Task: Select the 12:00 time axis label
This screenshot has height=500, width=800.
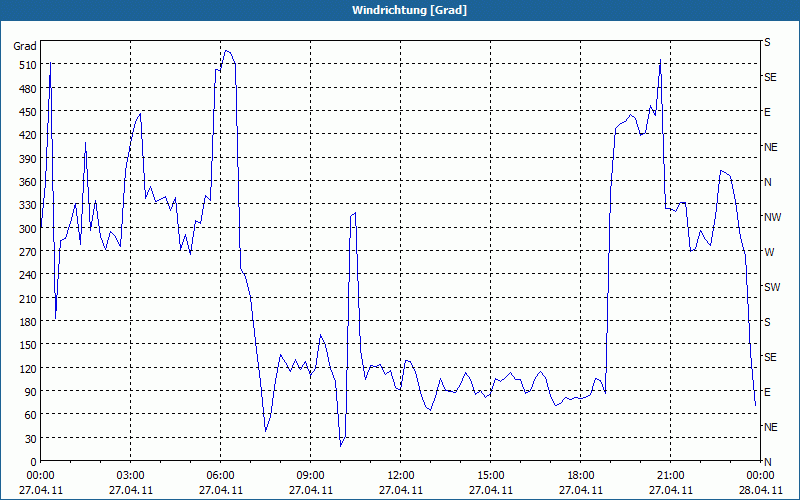Action: [x=401, y=476]
